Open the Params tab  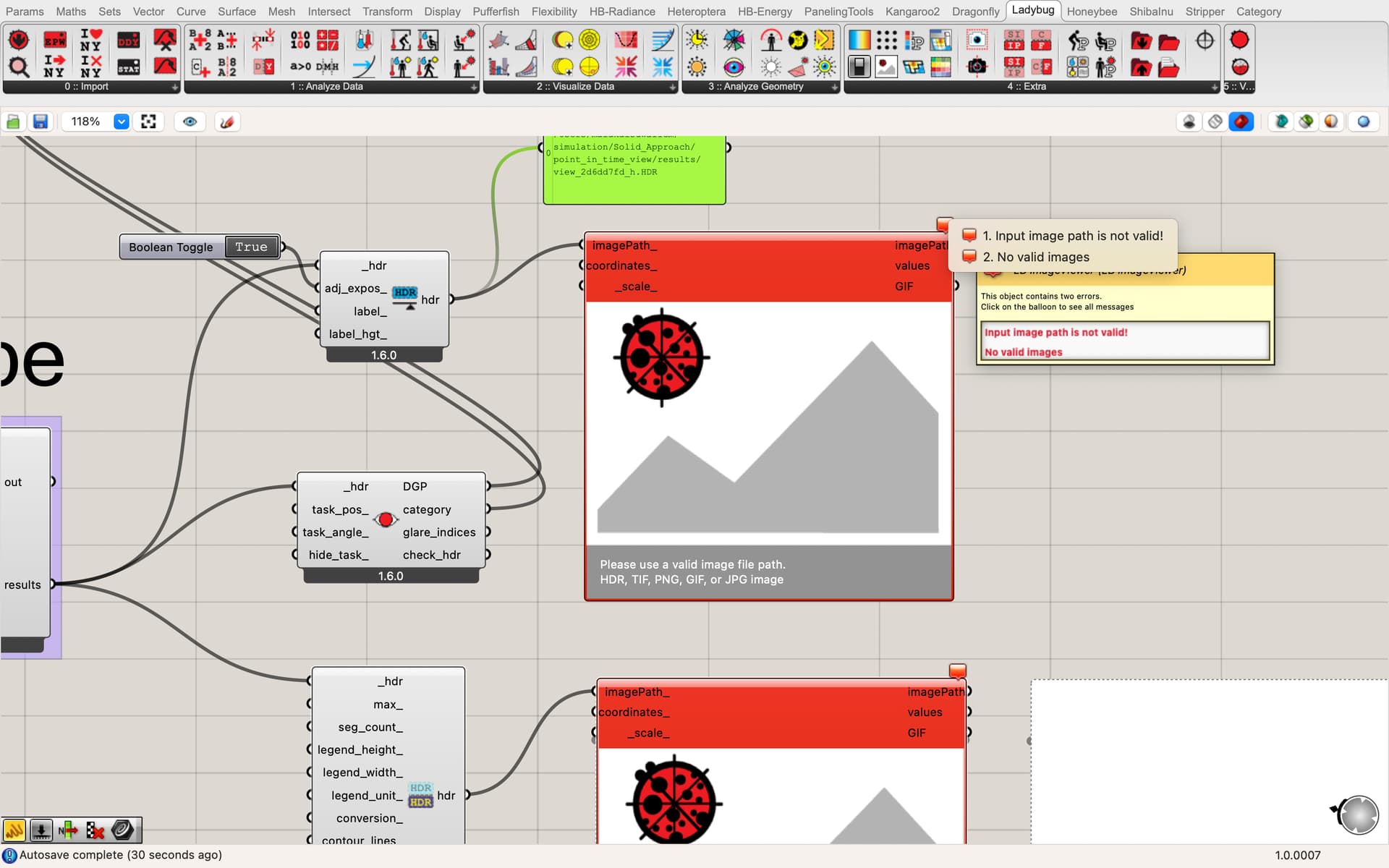click(25, 12)
